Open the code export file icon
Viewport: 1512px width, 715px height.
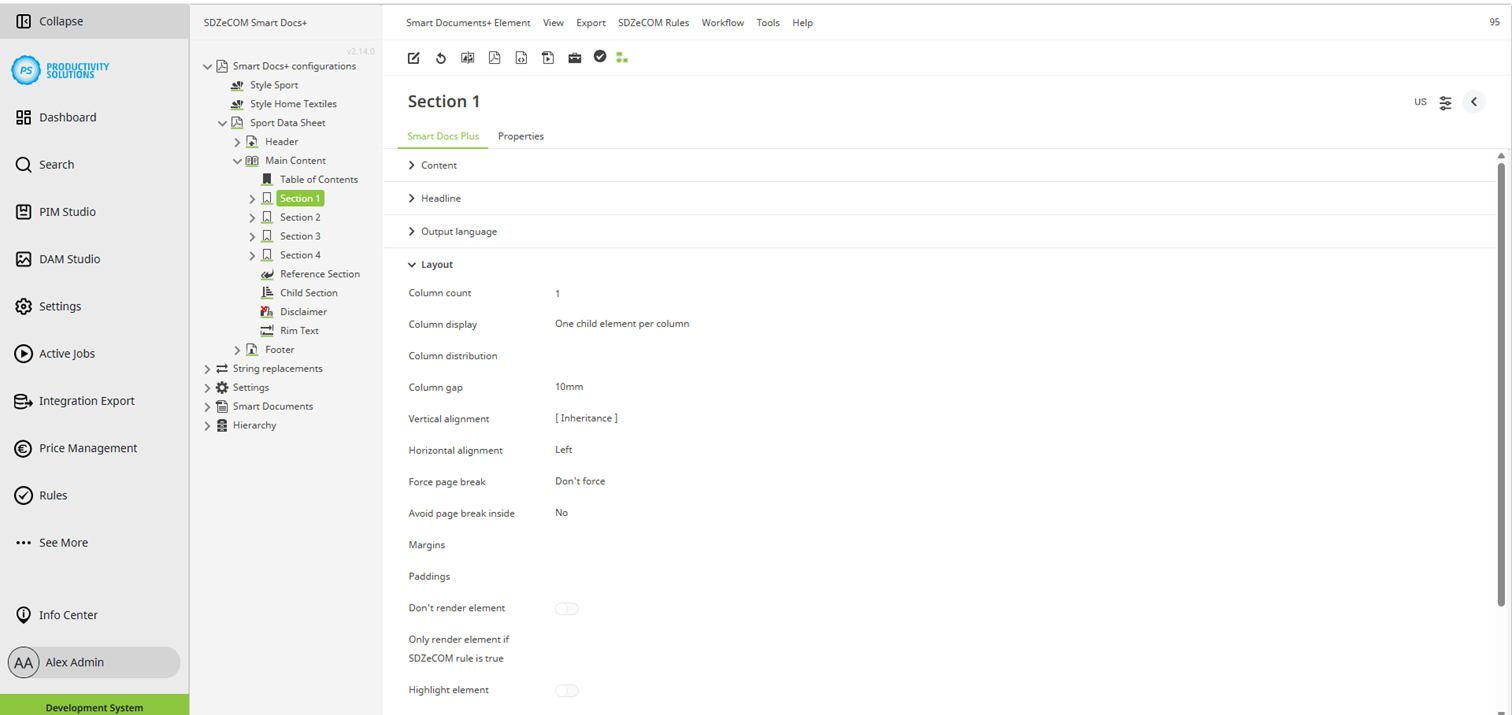521,57
